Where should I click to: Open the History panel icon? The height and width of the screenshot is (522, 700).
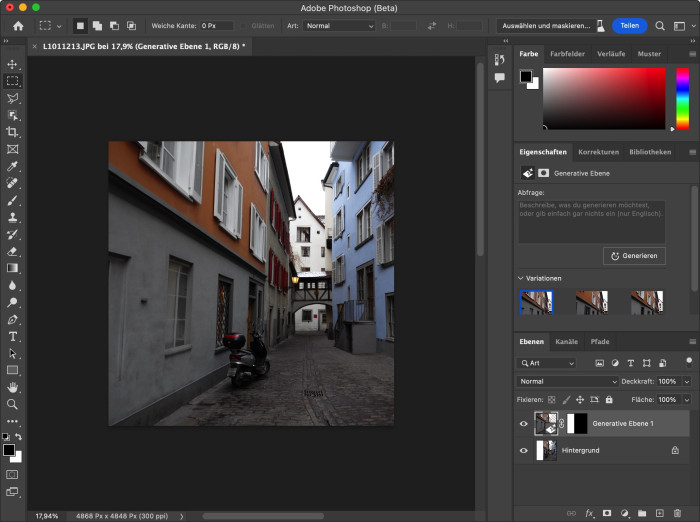pyautogui.click(x=500, y=60)
